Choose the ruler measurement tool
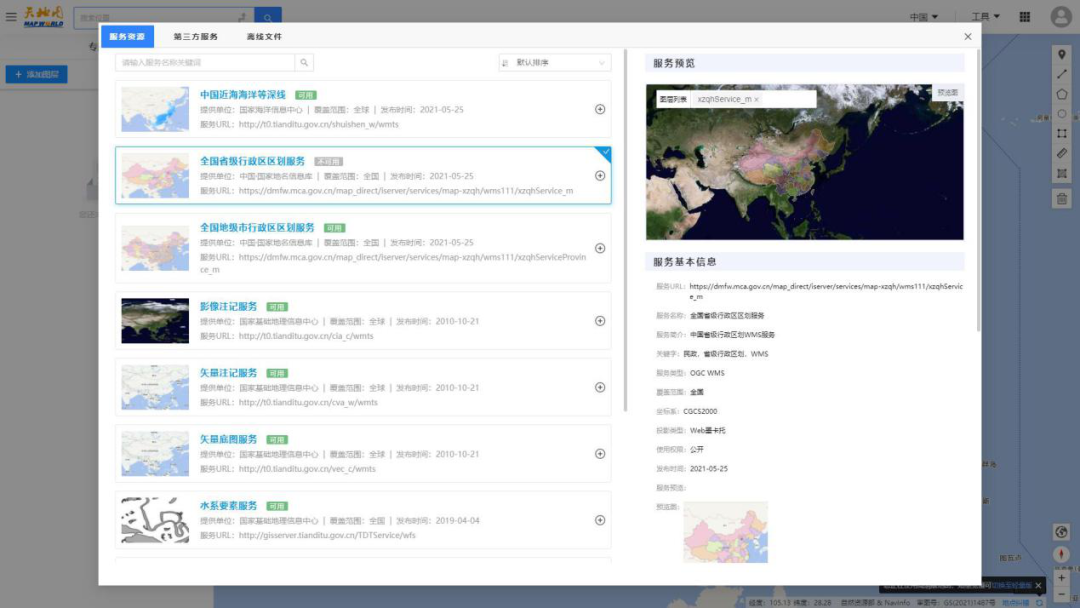The width and height of the screenshot is (1080, 608). click(1062, 153)
